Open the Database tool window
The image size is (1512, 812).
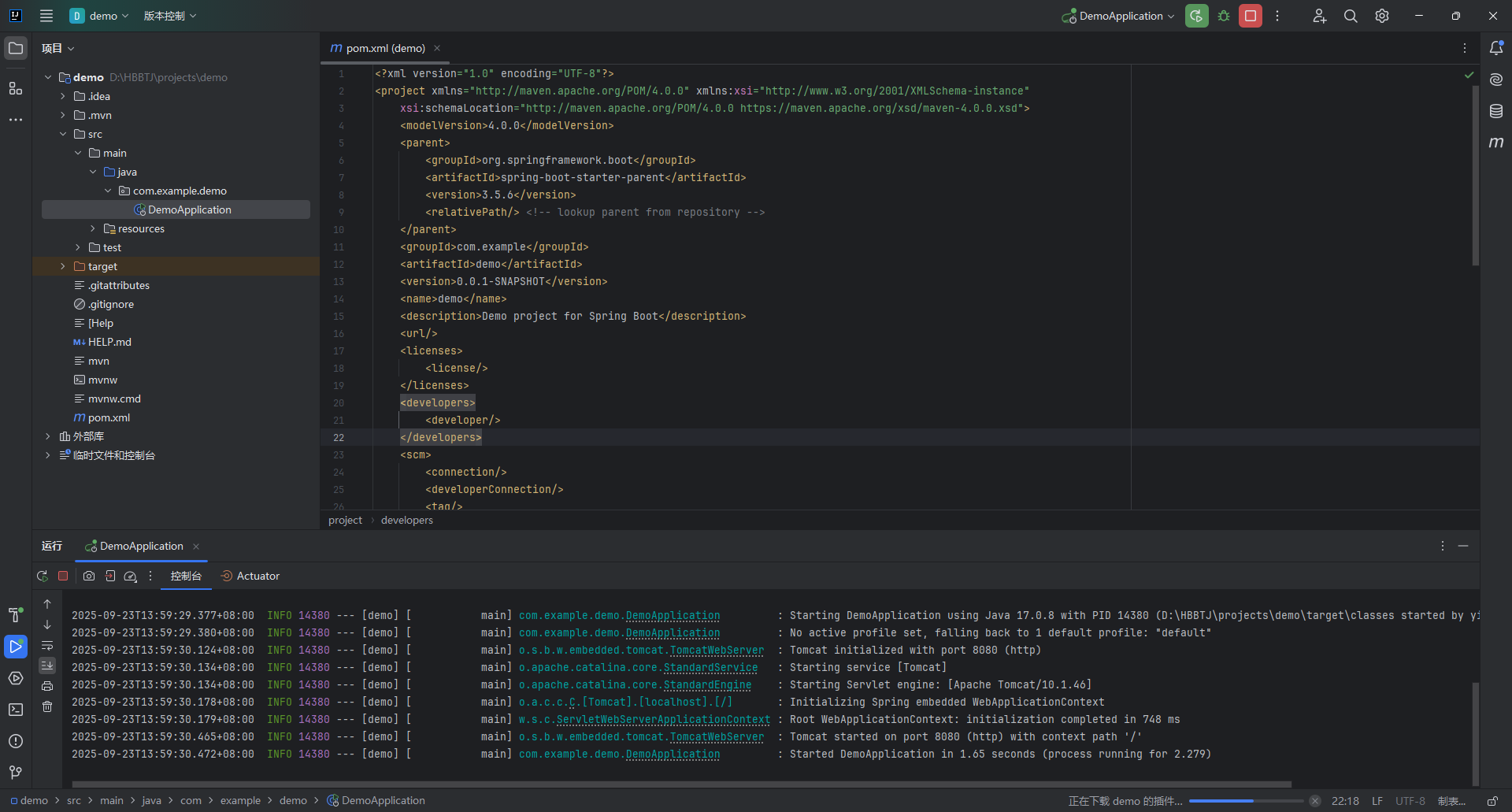1496,111
